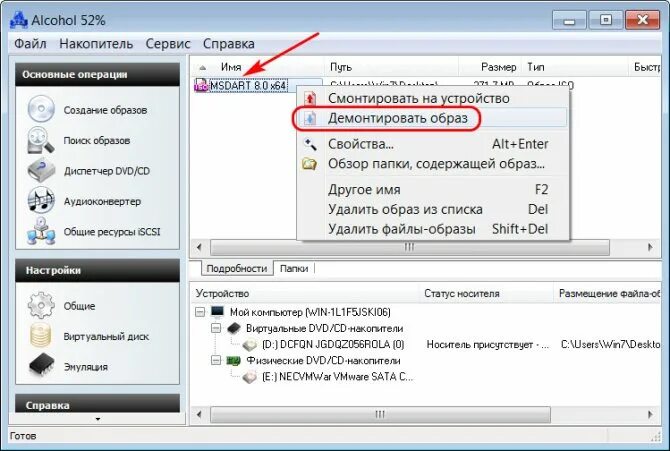Open the Накопитель menu
670x451 pixels.
96,43
